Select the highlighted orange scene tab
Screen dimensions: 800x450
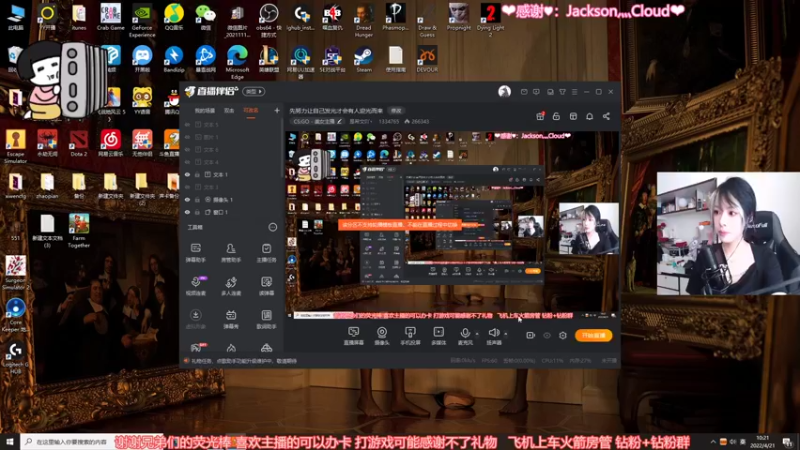coord(251,110)
